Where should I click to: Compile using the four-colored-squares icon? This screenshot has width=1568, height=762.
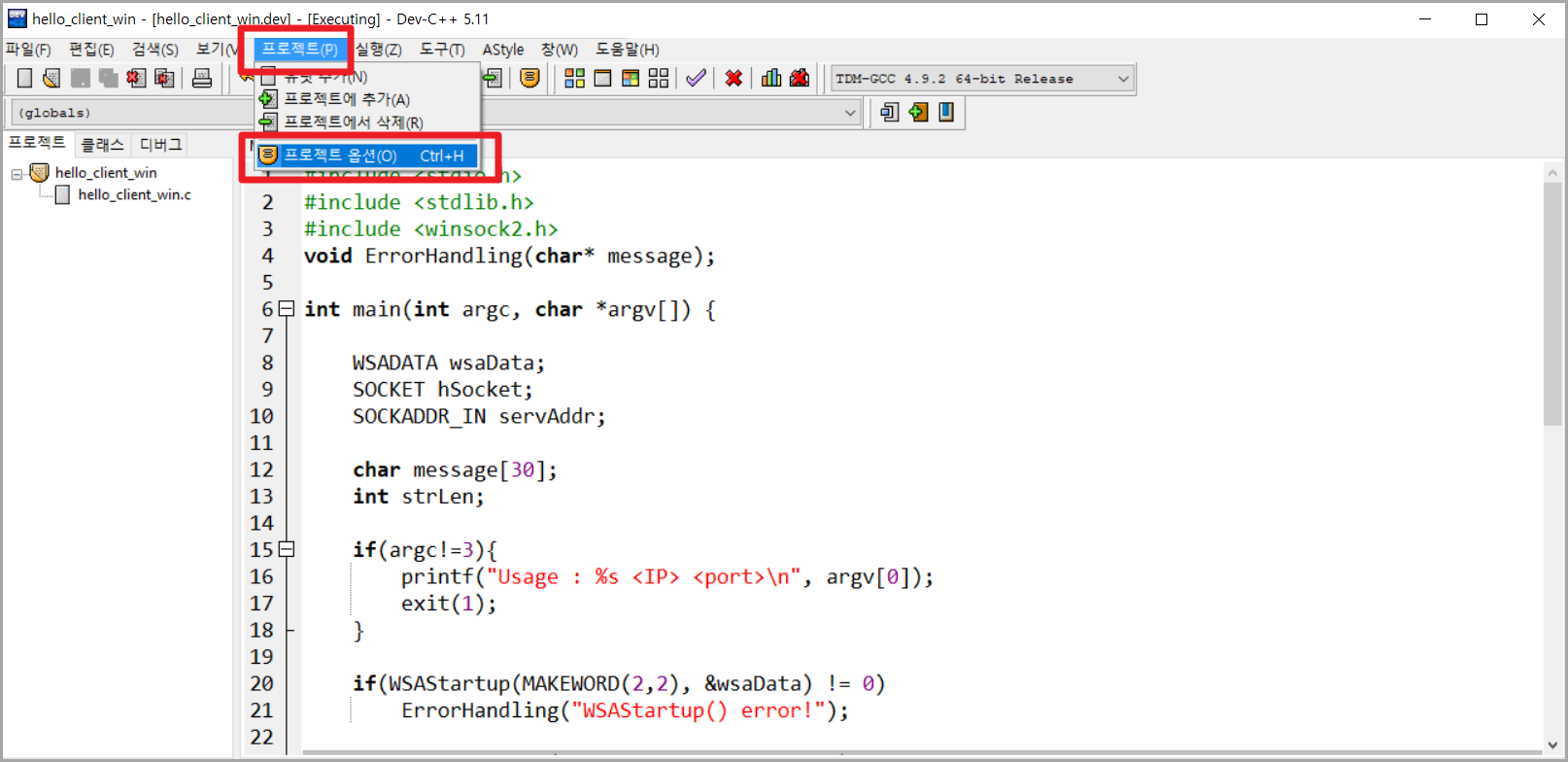(x=575, y=79)
